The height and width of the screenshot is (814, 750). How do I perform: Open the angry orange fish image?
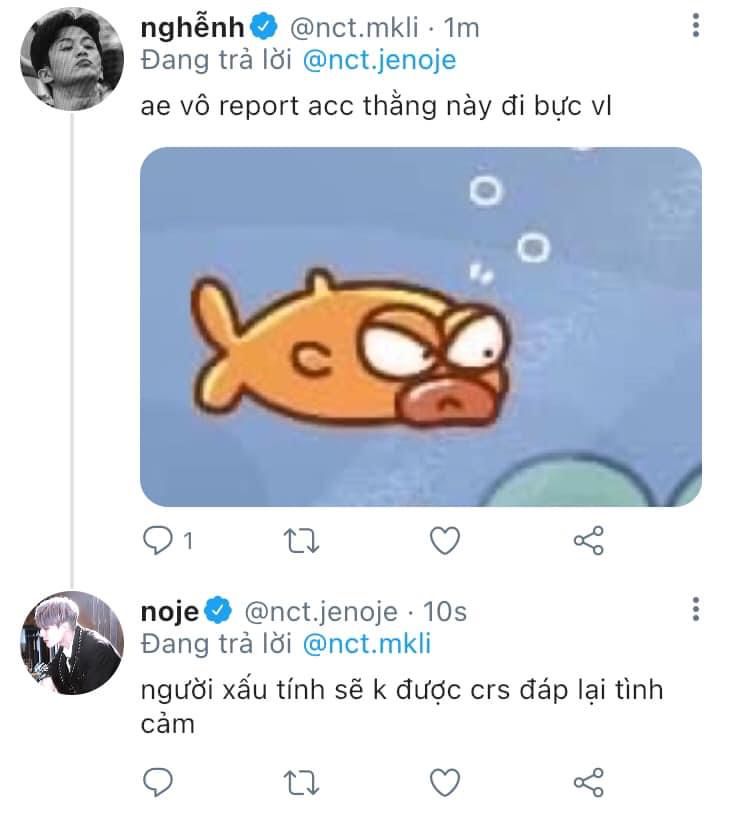click(420, 326)
